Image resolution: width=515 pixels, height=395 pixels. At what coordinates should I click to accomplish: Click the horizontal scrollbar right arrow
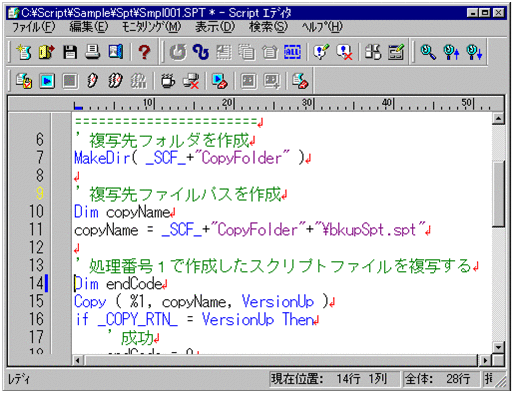tap(485, 360)
